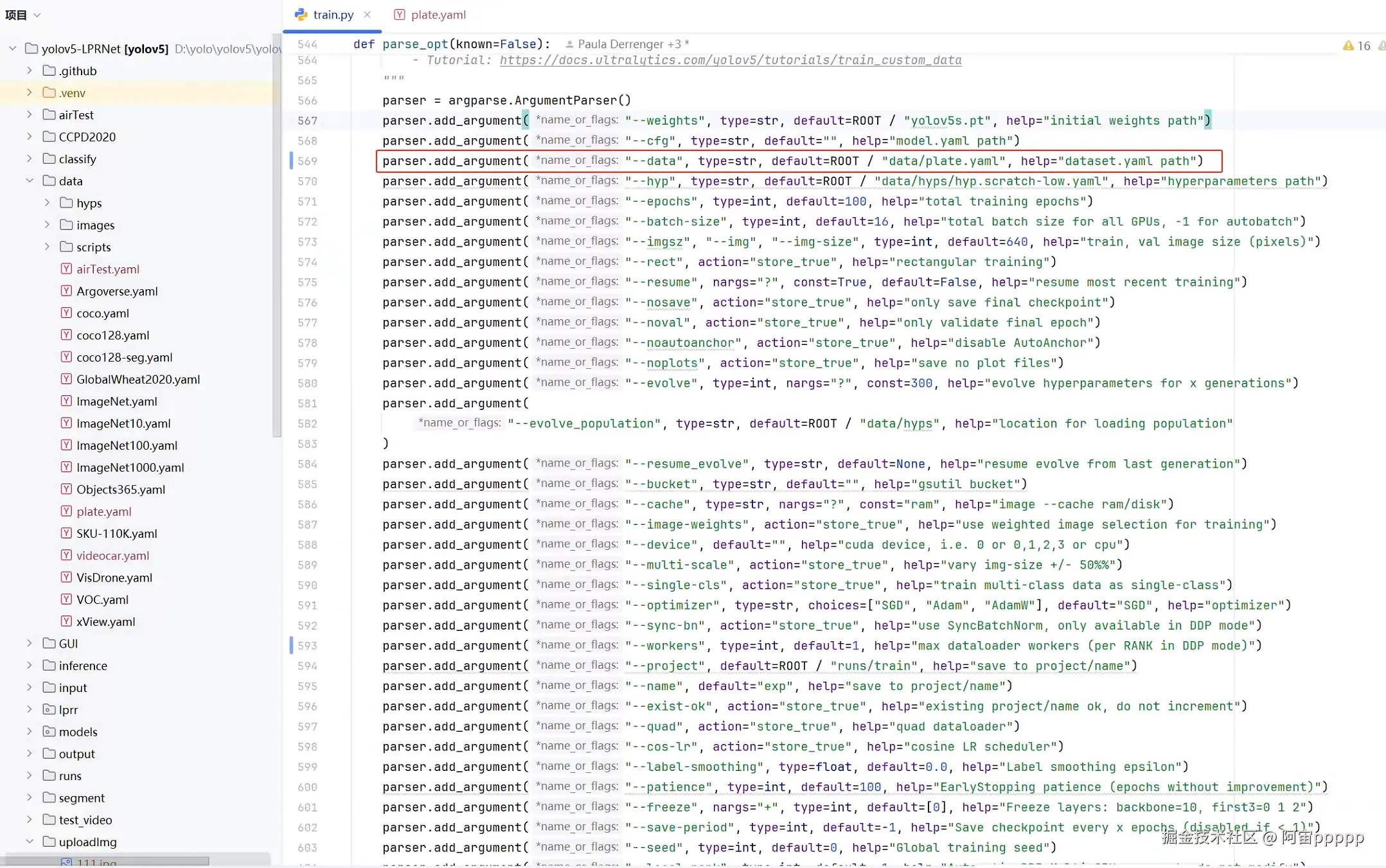Click the Python icon on train.py tab
The image size is (1386, 868).
pyautogui.click(x=301, y=14)
